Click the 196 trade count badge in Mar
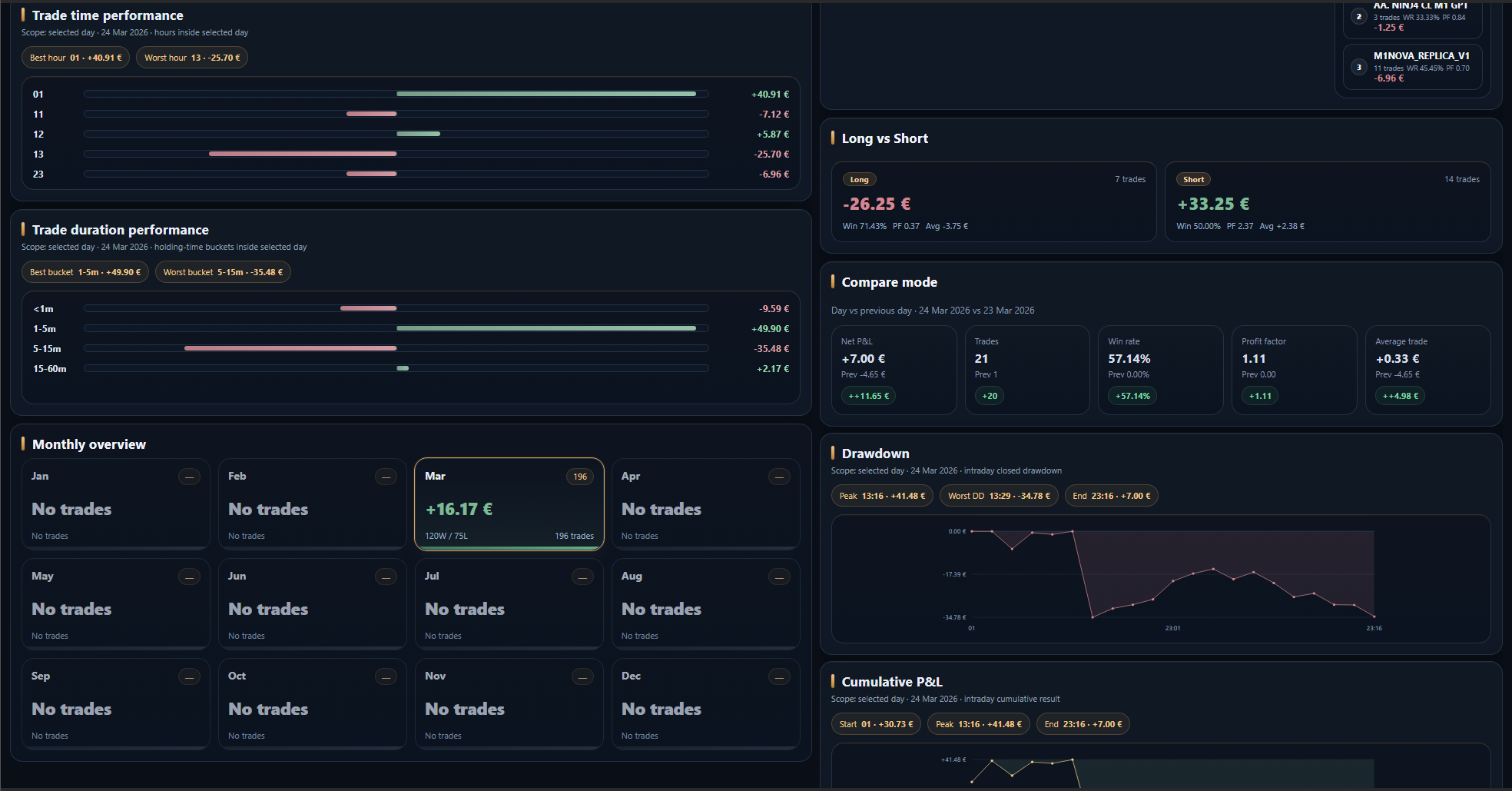The image size is (1512, 791). click(x=580, y=477)
